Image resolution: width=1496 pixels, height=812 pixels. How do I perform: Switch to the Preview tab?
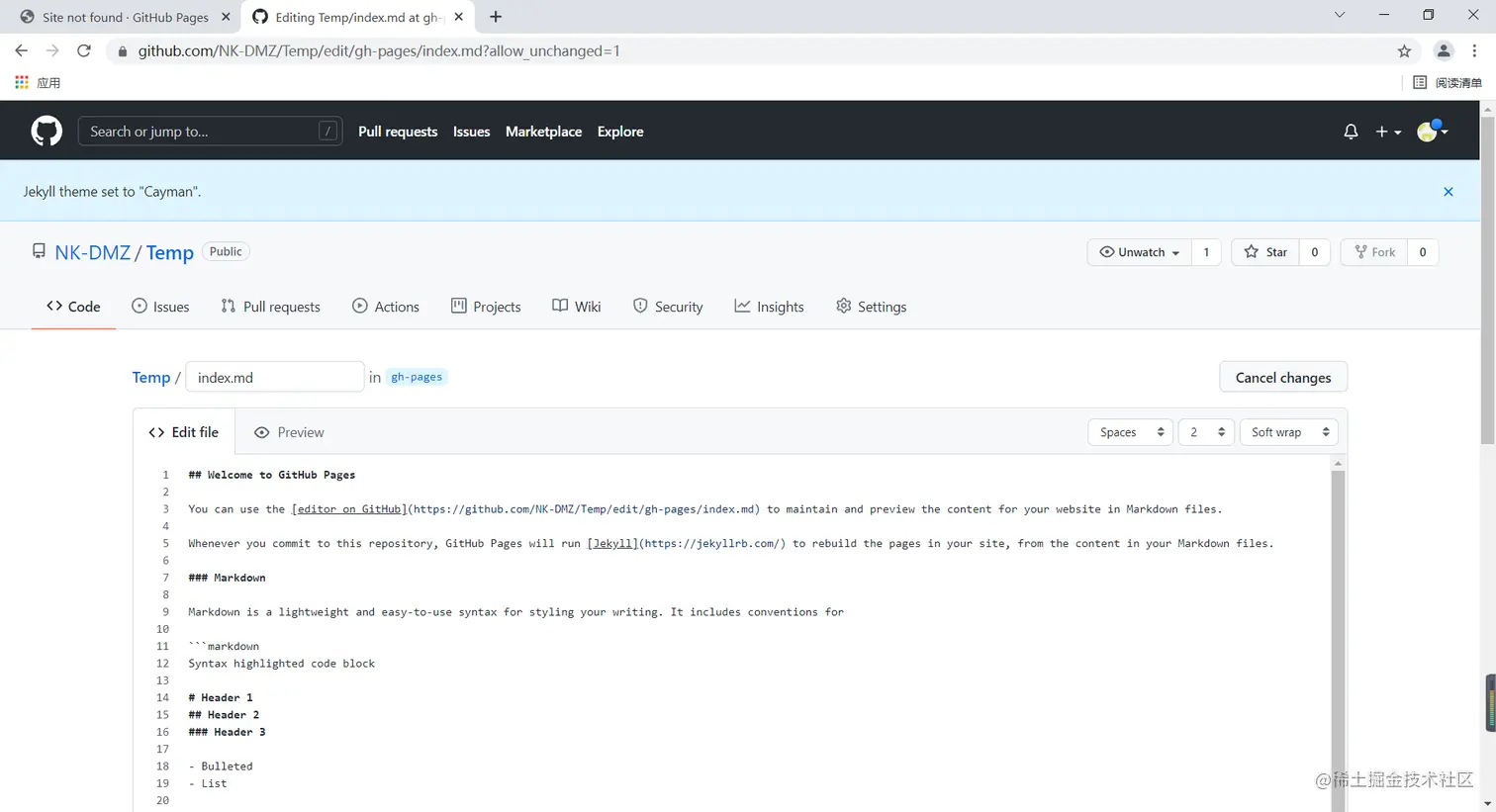tap(289, 432)
